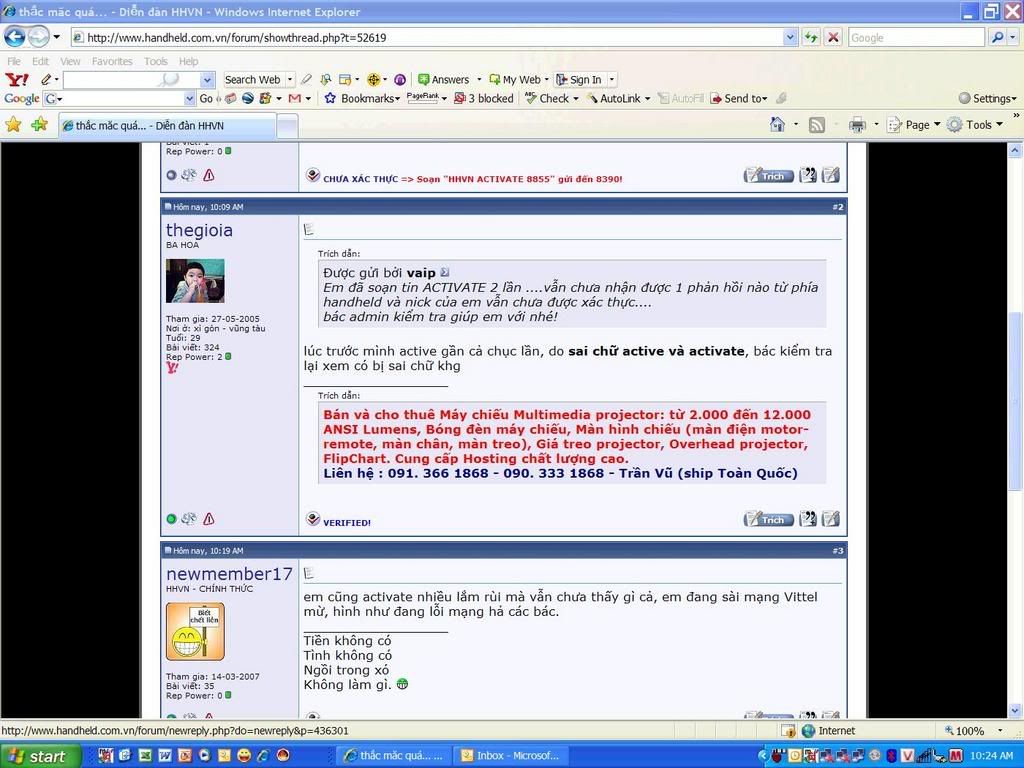The height and width of the screenshot is (768, 1024).
Task: Click the report warning icon in the first post
Action: [209, 175]
